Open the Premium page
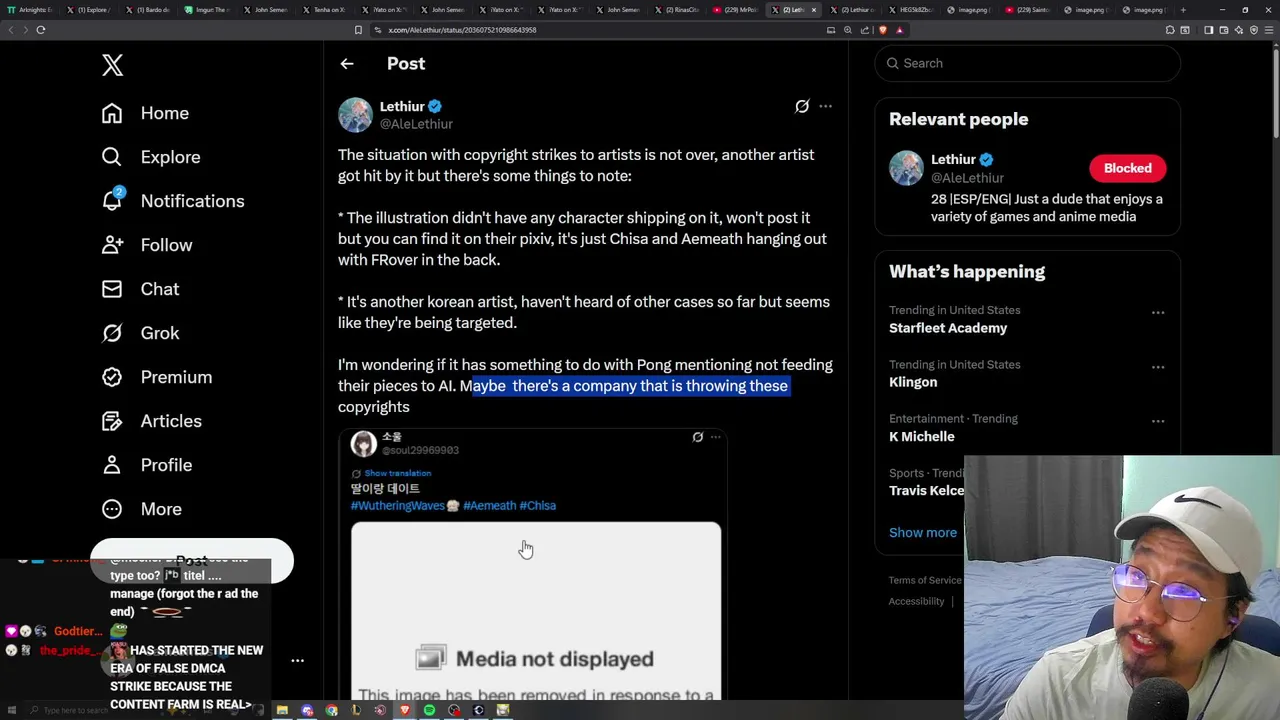The height and width of the screenshot is (720, 1280). point(157,377)
